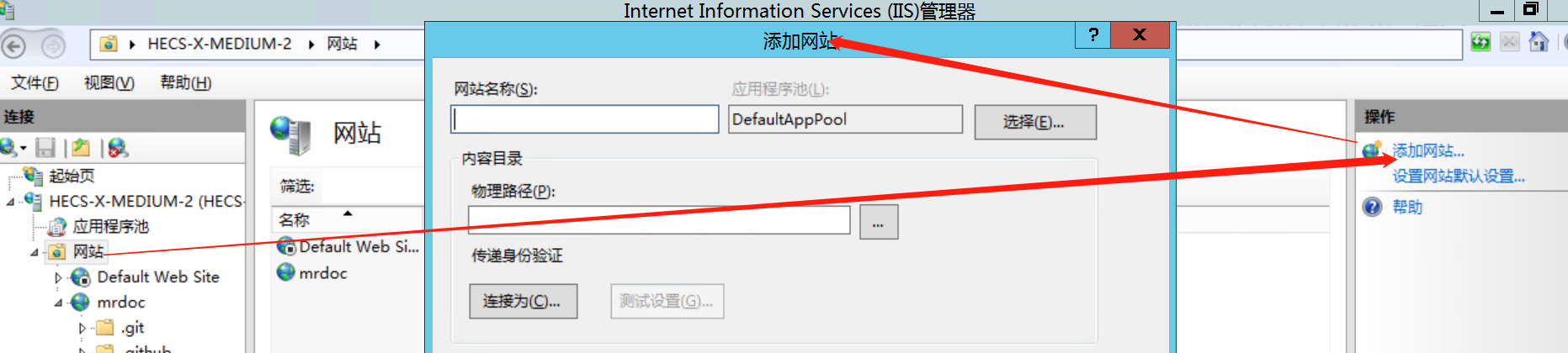The height and width of the screenshot is (353, 1568).
Task: Click the dialog's ? help button
Action: [x=1093, y=35]
